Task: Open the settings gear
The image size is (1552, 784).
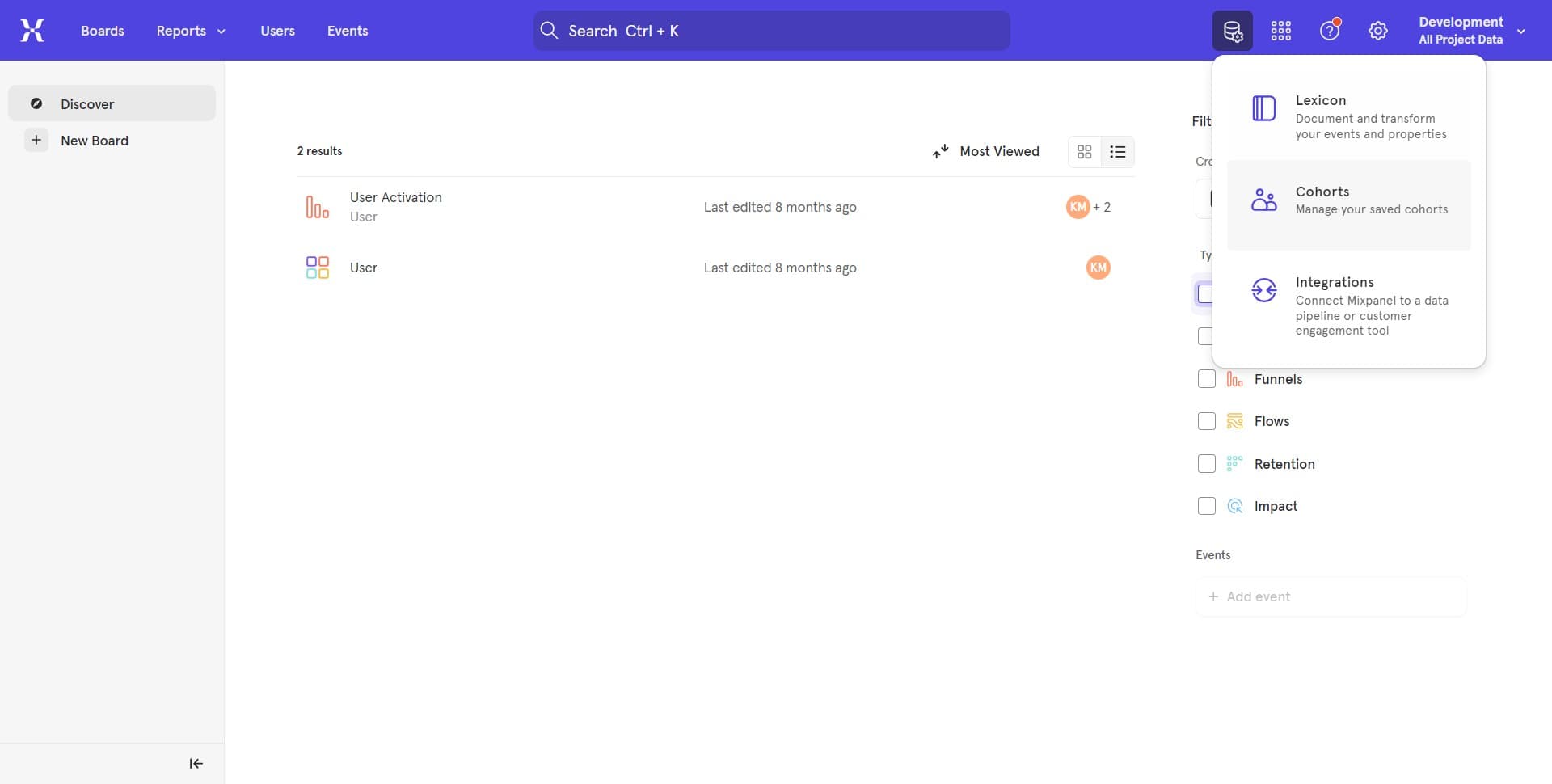Action: pyautogui.click(x=1377, y=30)
